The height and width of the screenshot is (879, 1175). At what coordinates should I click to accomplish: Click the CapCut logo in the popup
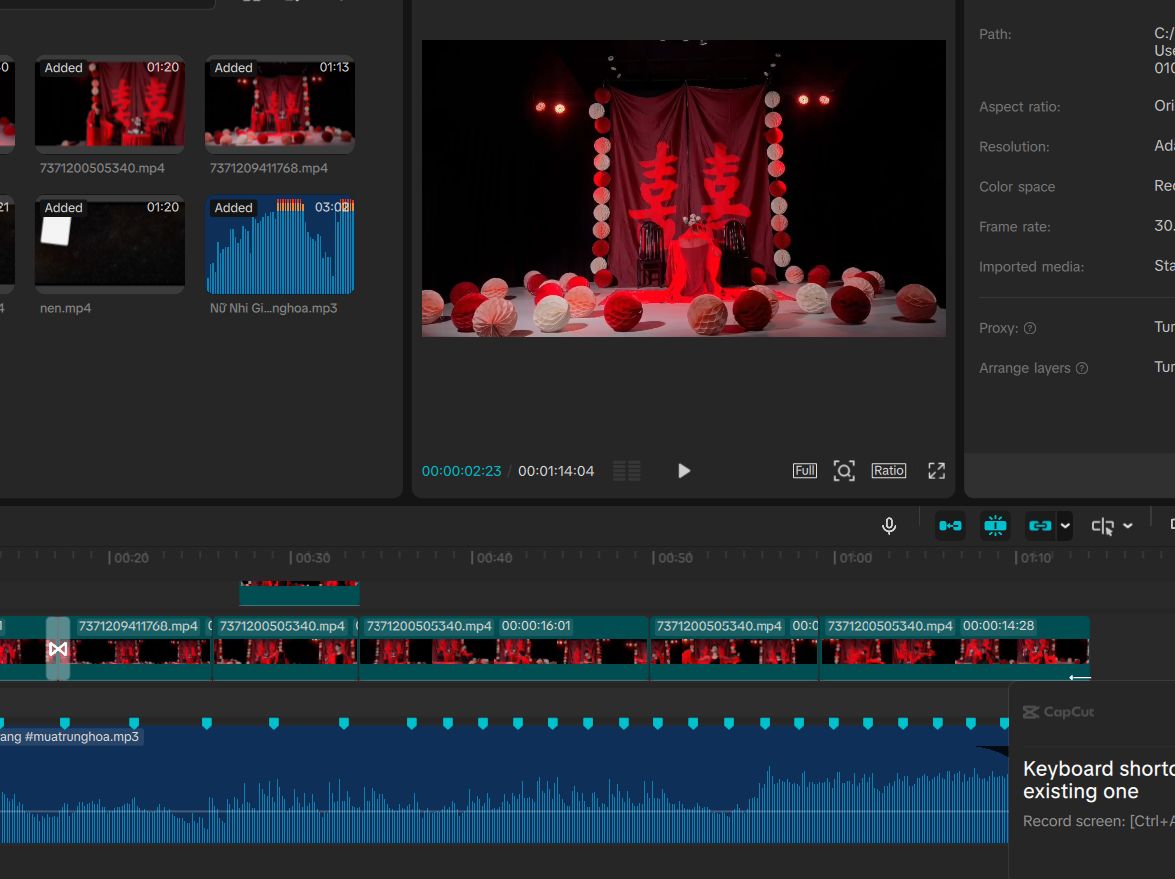(1059, 712)
